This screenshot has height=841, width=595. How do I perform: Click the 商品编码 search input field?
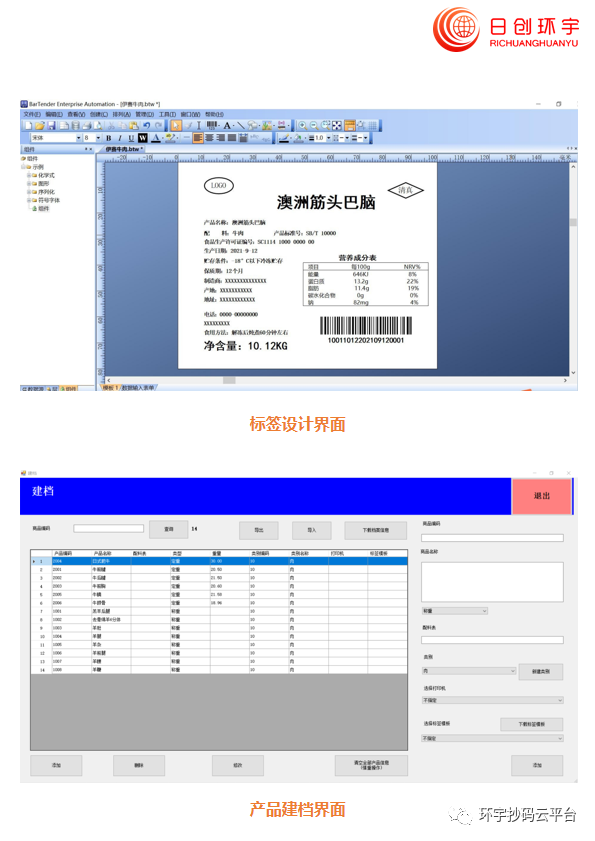tap(108, 529)
